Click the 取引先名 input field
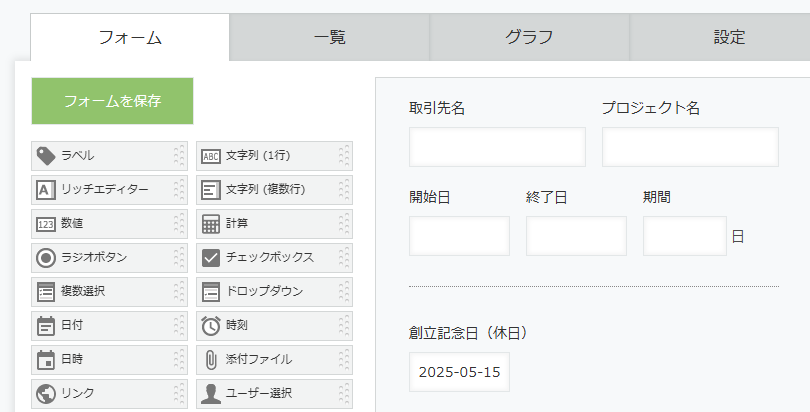Image resolution: width=810 pixels, height=412 pixels. tap(497, 147)
